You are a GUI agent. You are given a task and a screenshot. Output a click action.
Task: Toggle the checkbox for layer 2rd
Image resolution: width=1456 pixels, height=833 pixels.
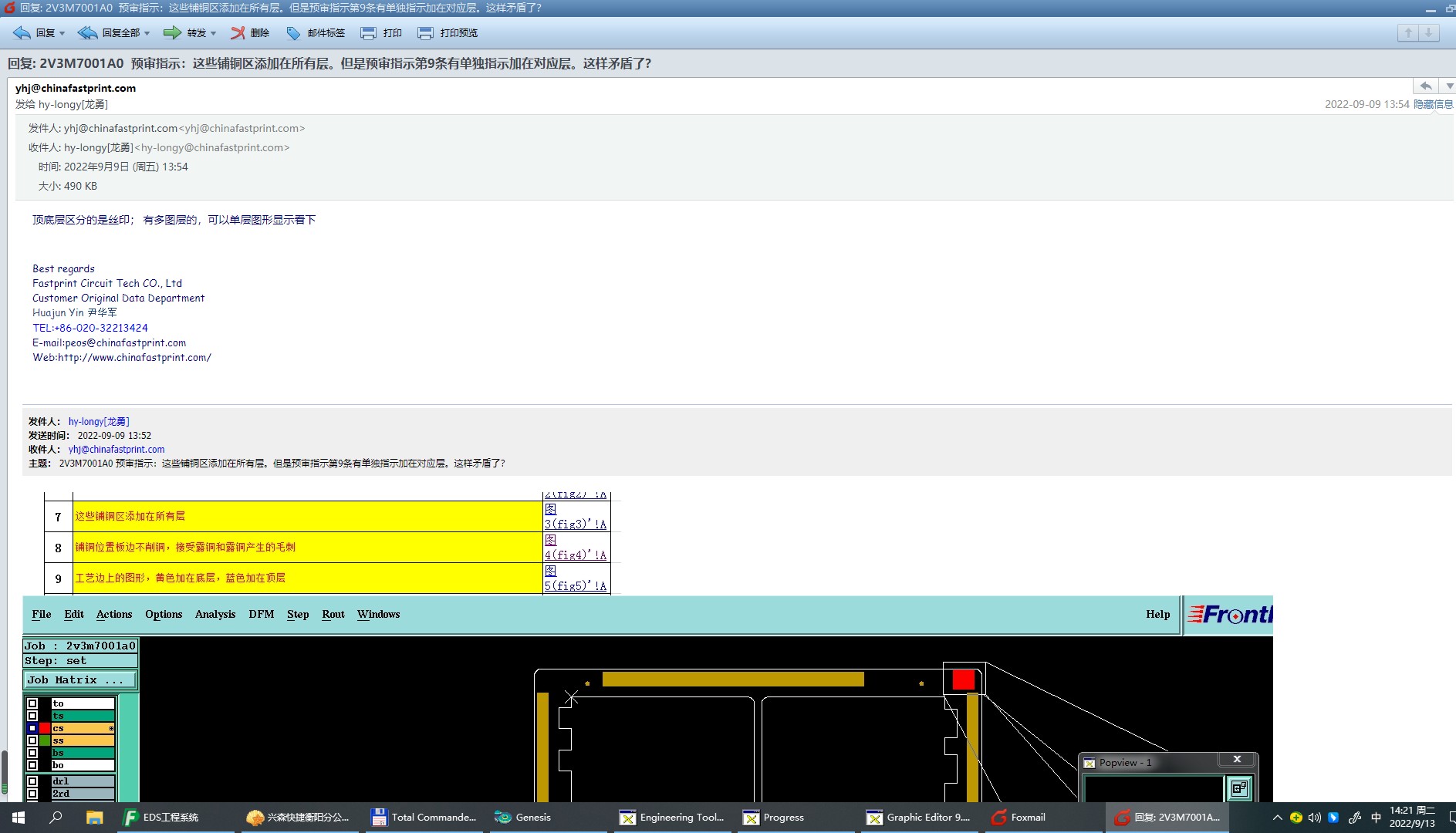[x=32, y=794]
